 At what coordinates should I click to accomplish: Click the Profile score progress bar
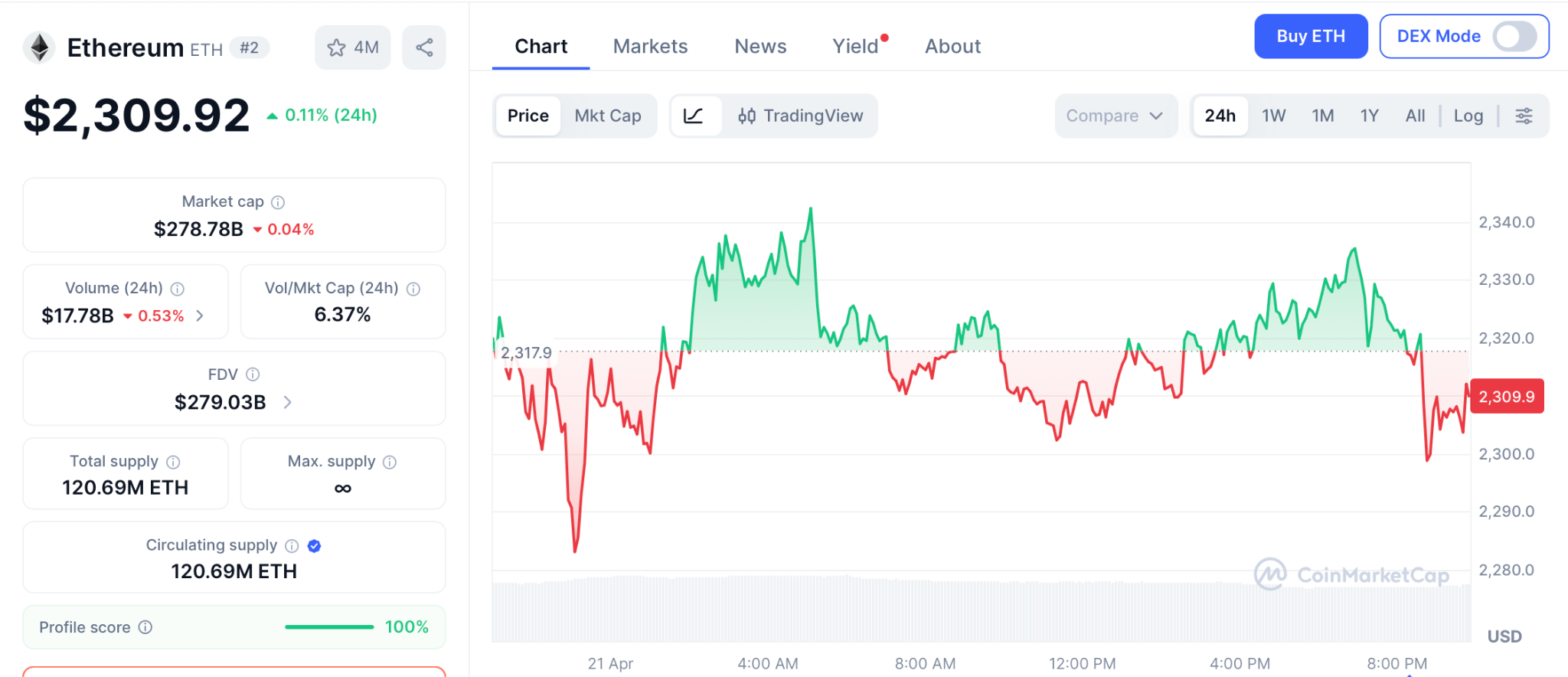click(x=329, y=627)
